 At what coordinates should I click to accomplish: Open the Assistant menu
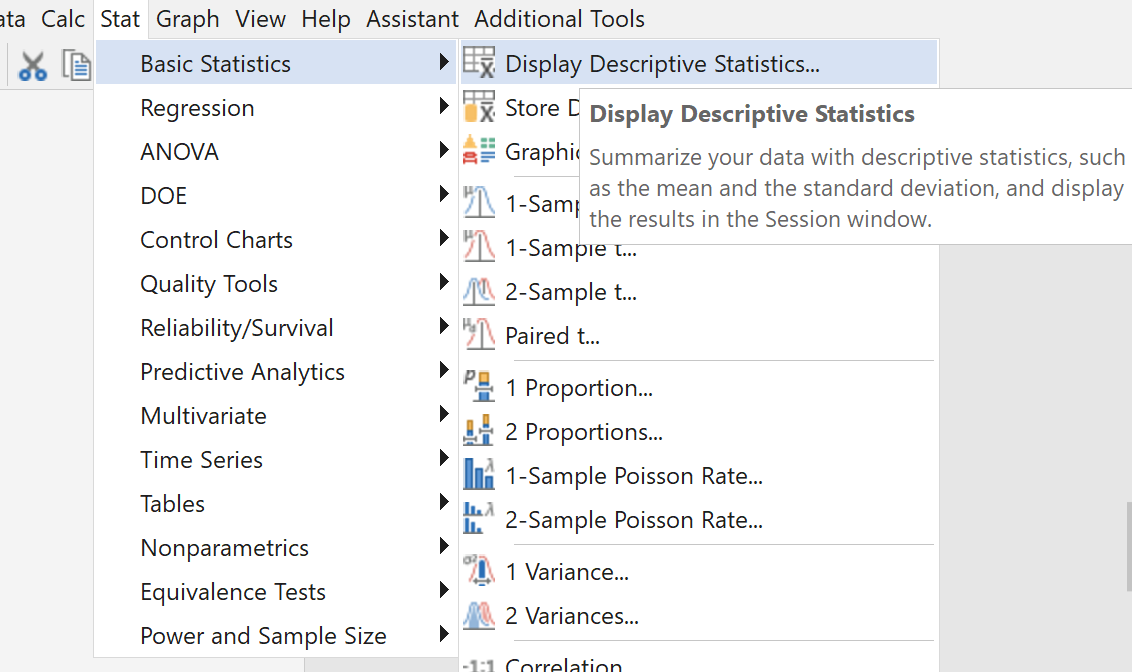click(x=412, y=19)
